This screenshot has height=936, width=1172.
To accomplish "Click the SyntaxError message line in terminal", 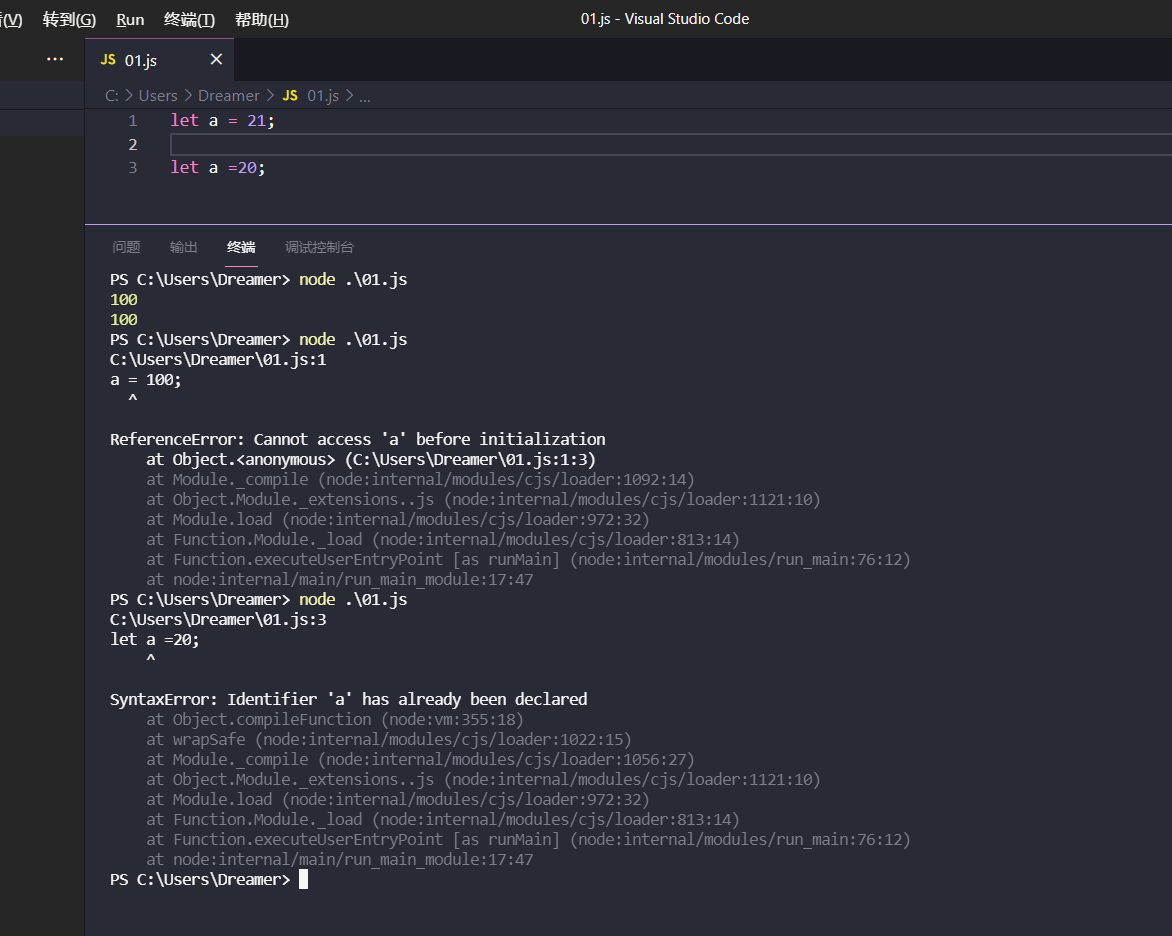I will pyautogui.click(x=348, y=700).
